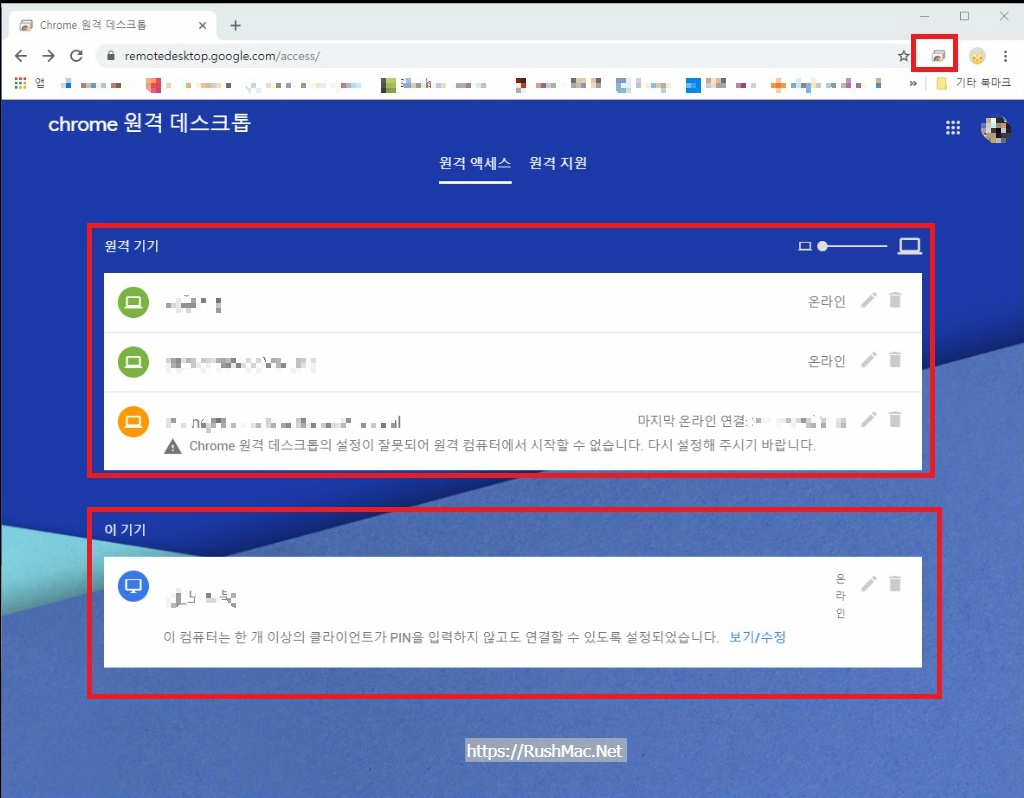This screenshot has height=798, width=1024.
Task: Click the 이 기기 section heading
Action: (125, 530)
